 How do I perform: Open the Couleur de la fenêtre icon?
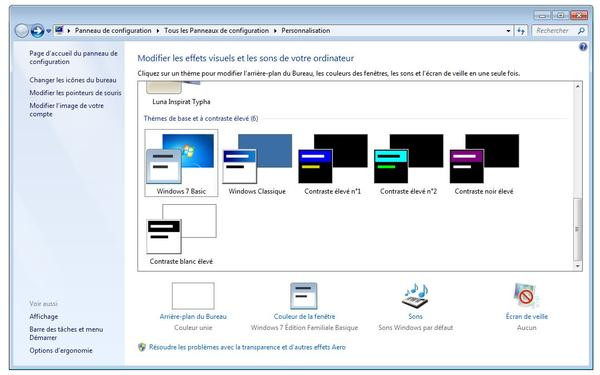click(x=304, y=296)
